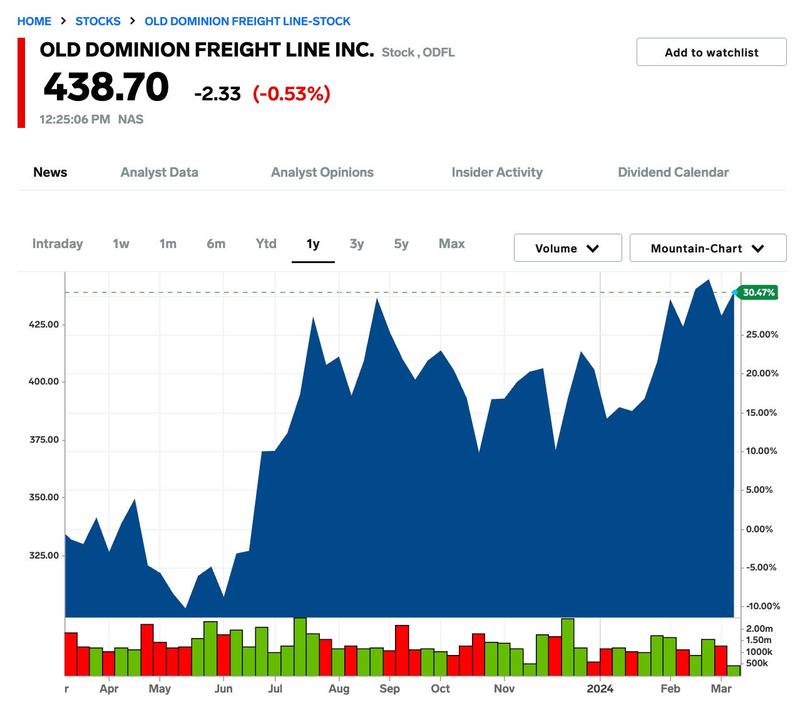Open the Analyst Opinions tab

click(322, 173)
